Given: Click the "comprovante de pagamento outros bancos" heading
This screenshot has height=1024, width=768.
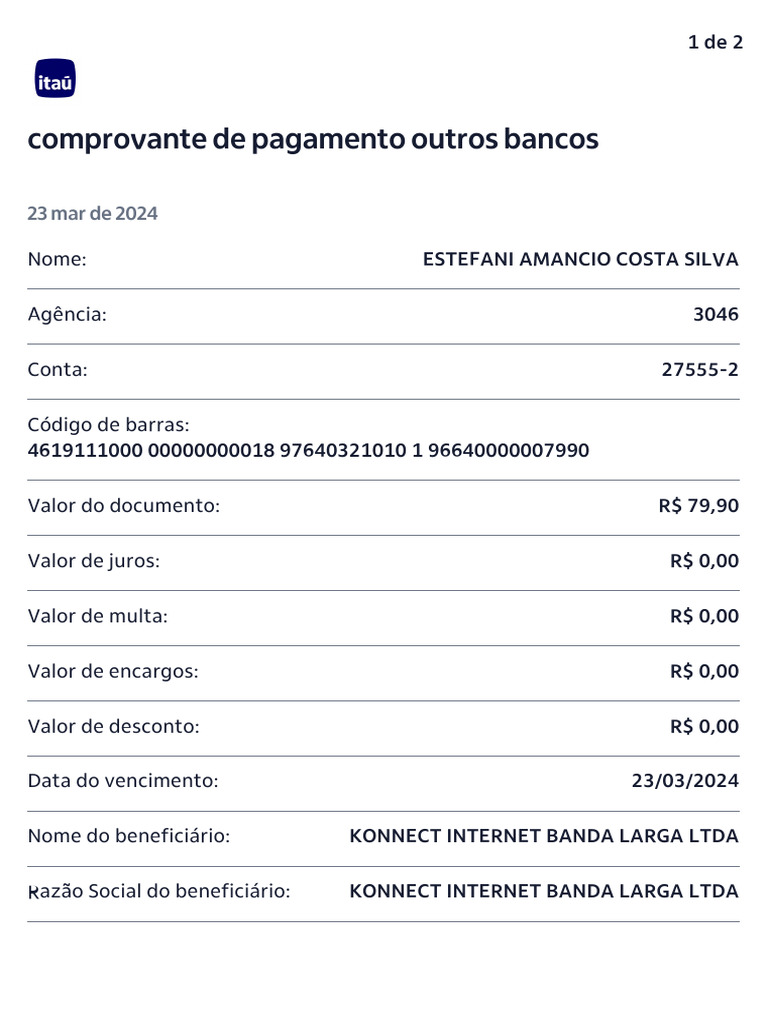Looking at the screenshot, I should (x=313, y=139).
